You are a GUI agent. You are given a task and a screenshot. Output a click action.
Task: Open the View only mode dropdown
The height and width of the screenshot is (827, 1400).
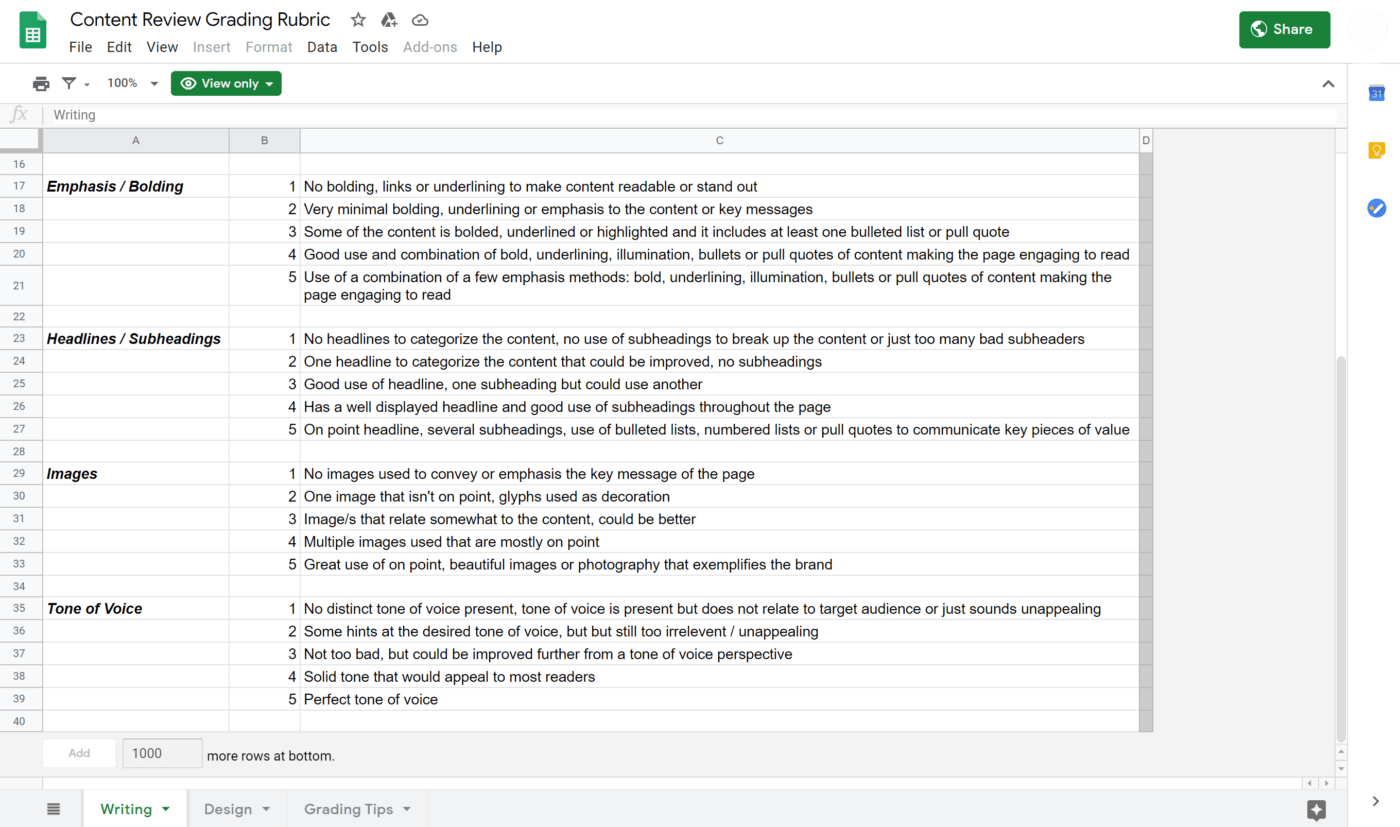pyautogui.click(x=226, y=84)
